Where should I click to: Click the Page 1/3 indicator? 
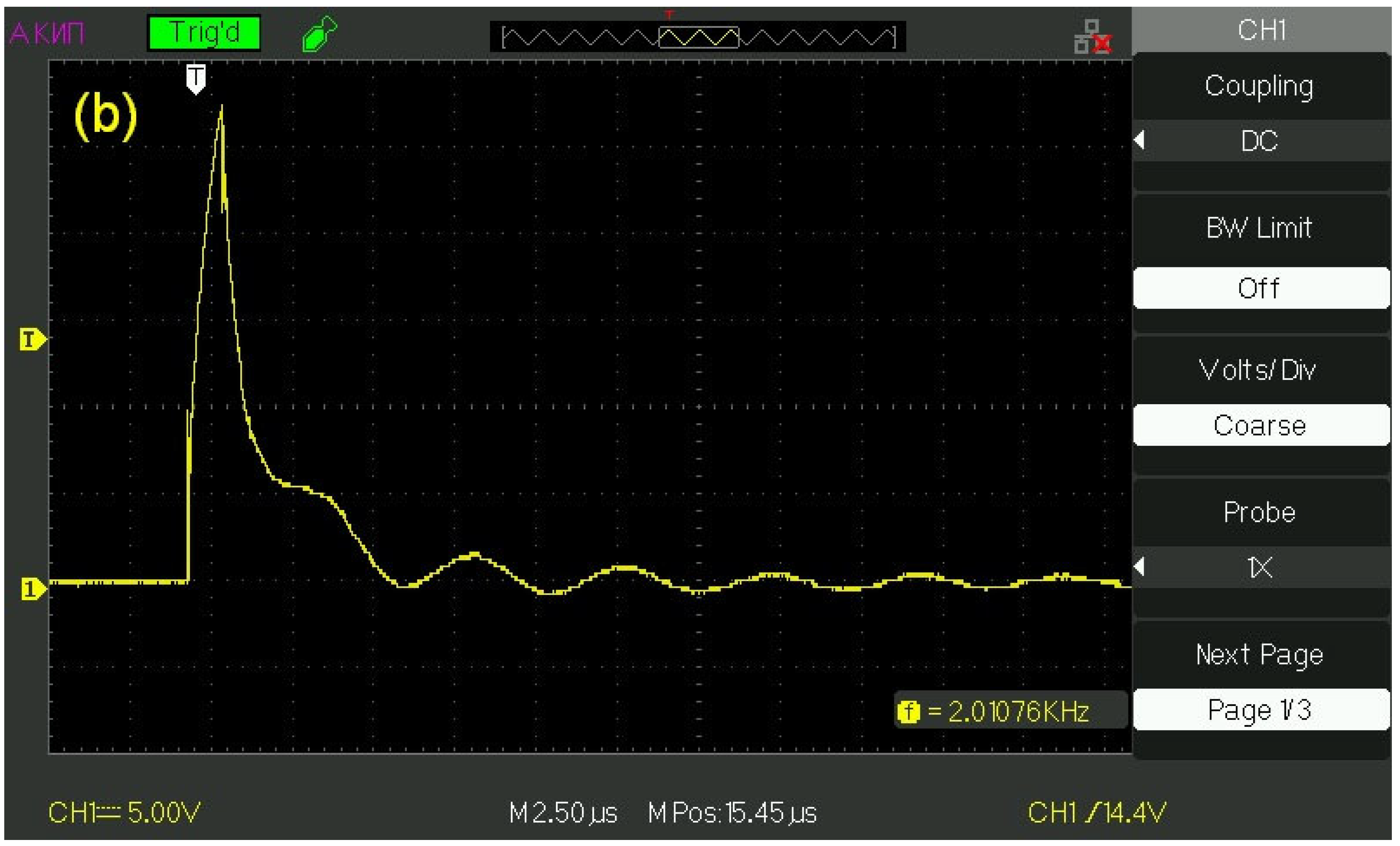point(1260,709)
